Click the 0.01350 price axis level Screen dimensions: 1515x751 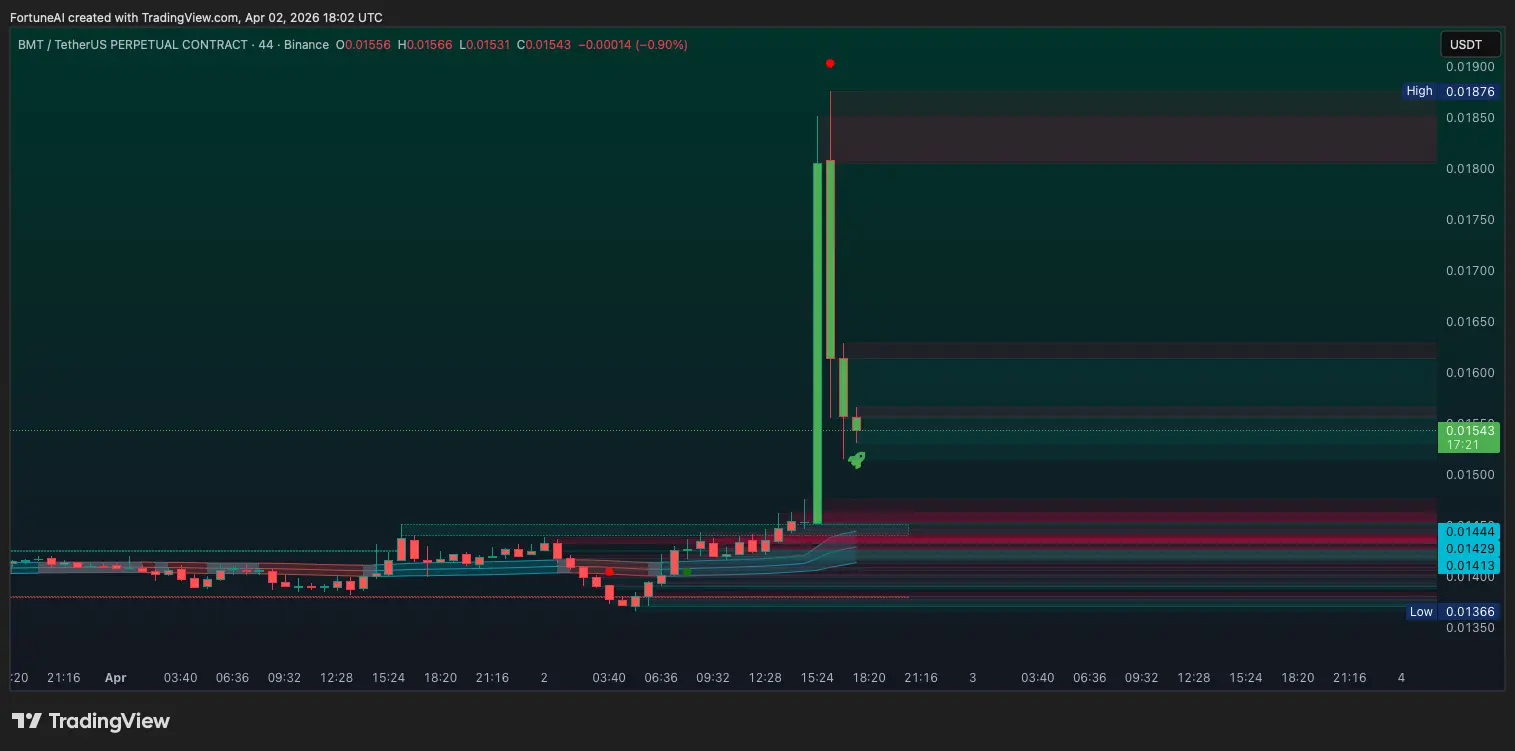(1470, 628)
